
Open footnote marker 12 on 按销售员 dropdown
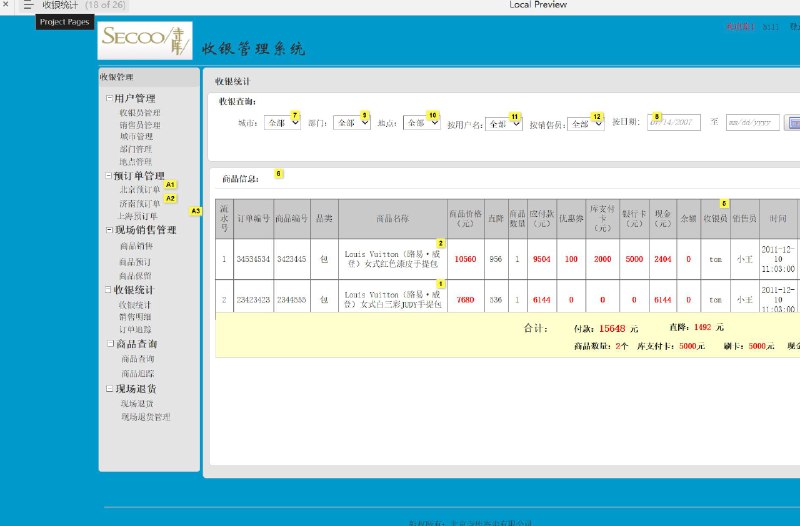597,117
